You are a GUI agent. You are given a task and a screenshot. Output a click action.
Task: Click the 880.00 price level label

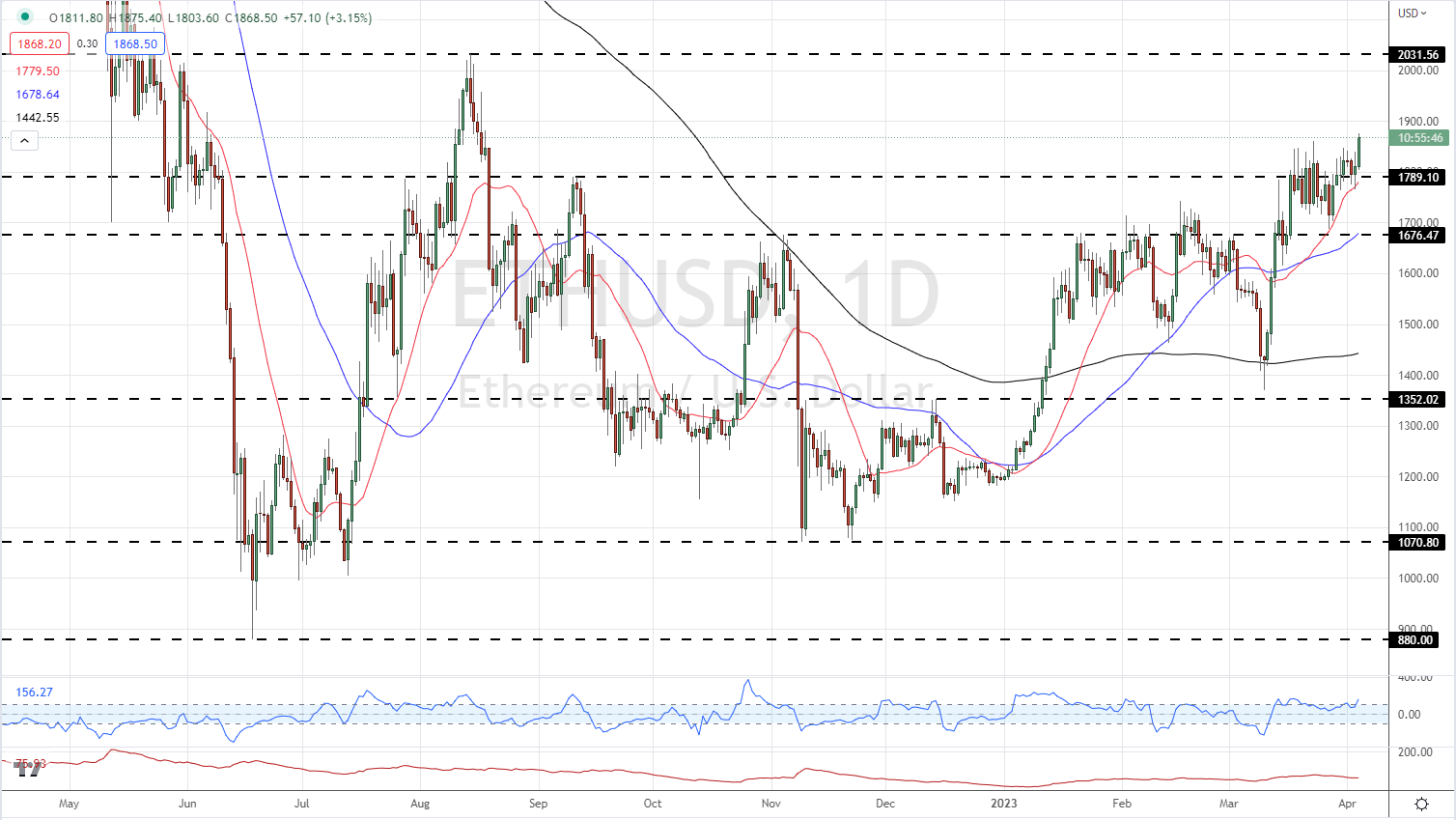point(1415,640)
